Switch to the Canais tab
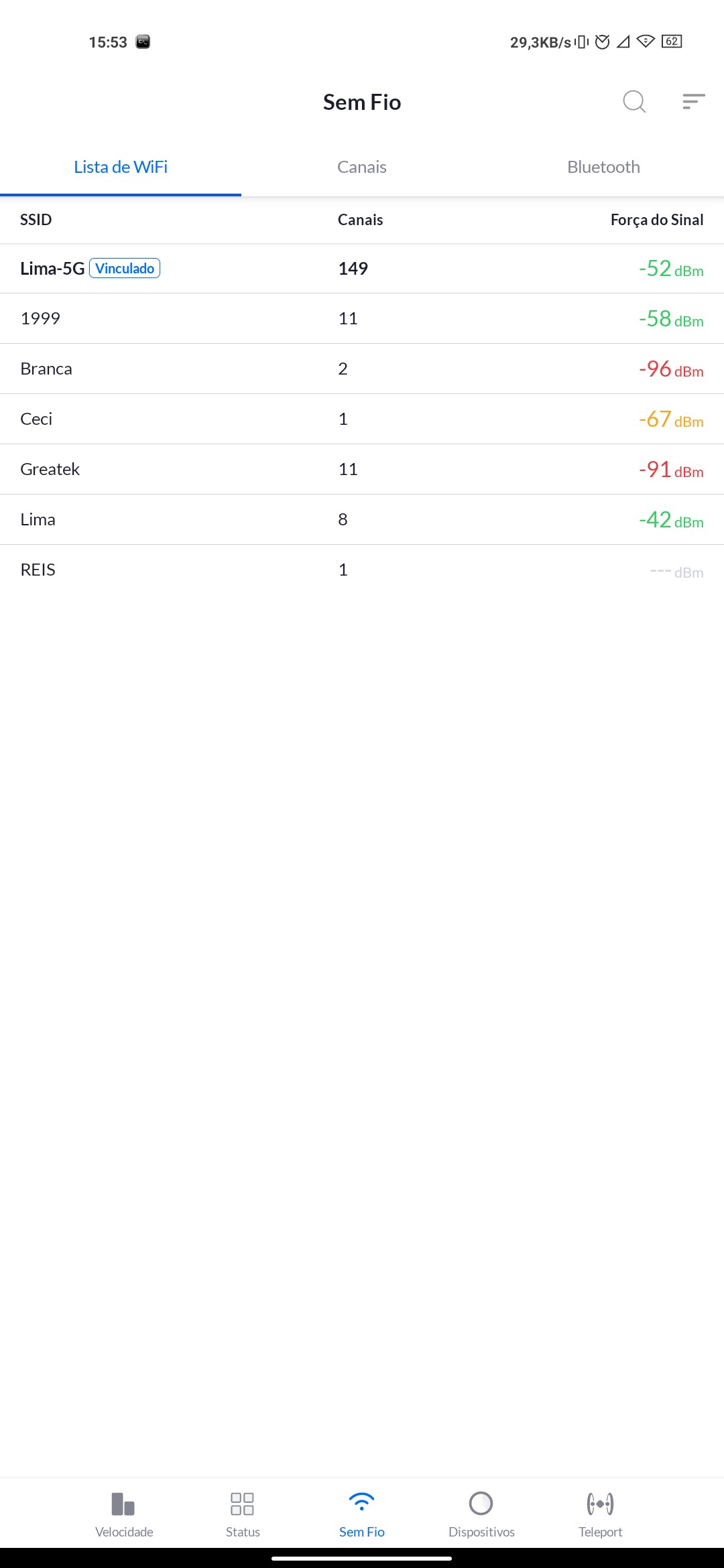This screenshot has height=1568, width=724. (362, 167)
